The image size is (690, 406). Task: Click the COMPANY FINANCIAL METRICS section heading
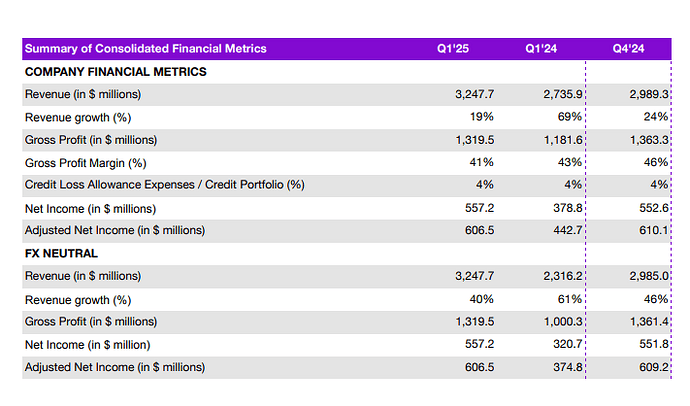coord(116,72)
